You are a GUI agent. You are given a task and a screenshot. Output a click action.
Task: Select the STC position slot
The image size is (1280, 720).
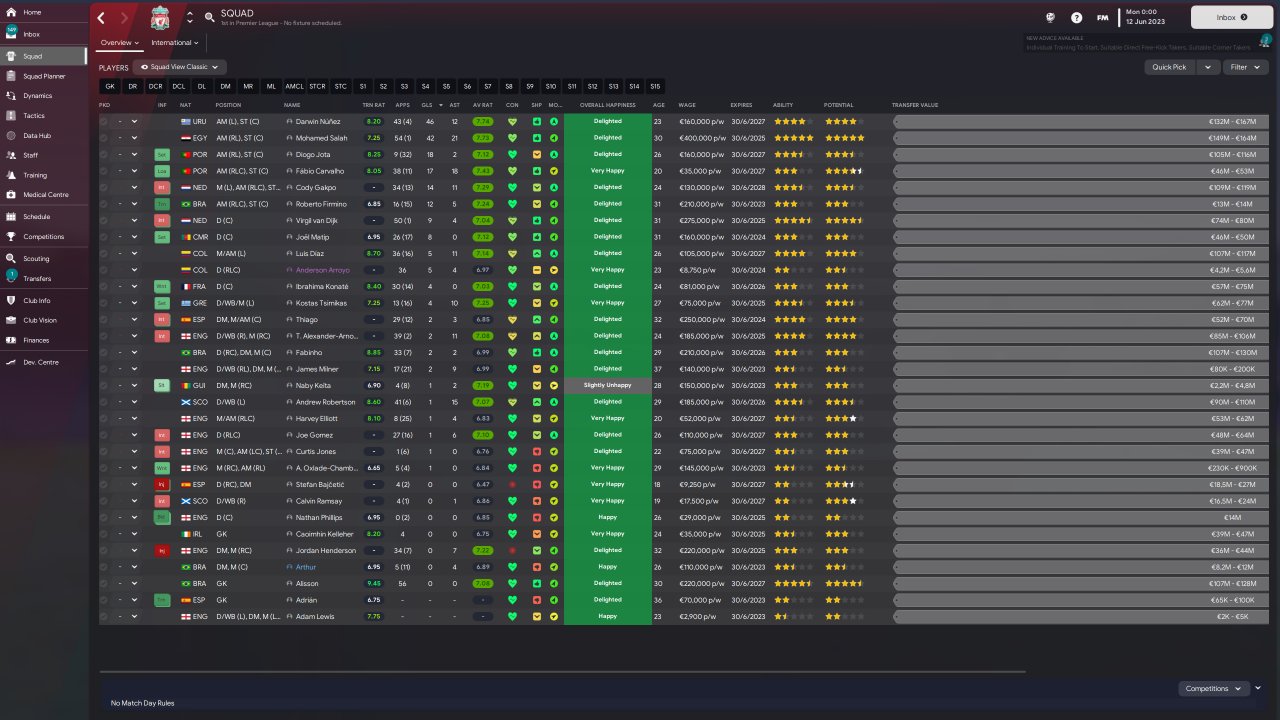(341, 86)
